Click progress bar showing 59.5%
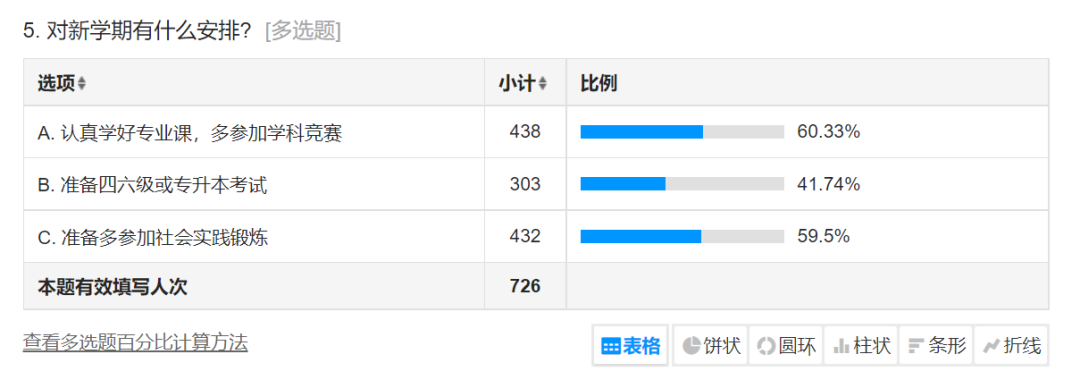Image resolution: width=1080 pixels, height=388 pixels. click(x=682, y=236)
